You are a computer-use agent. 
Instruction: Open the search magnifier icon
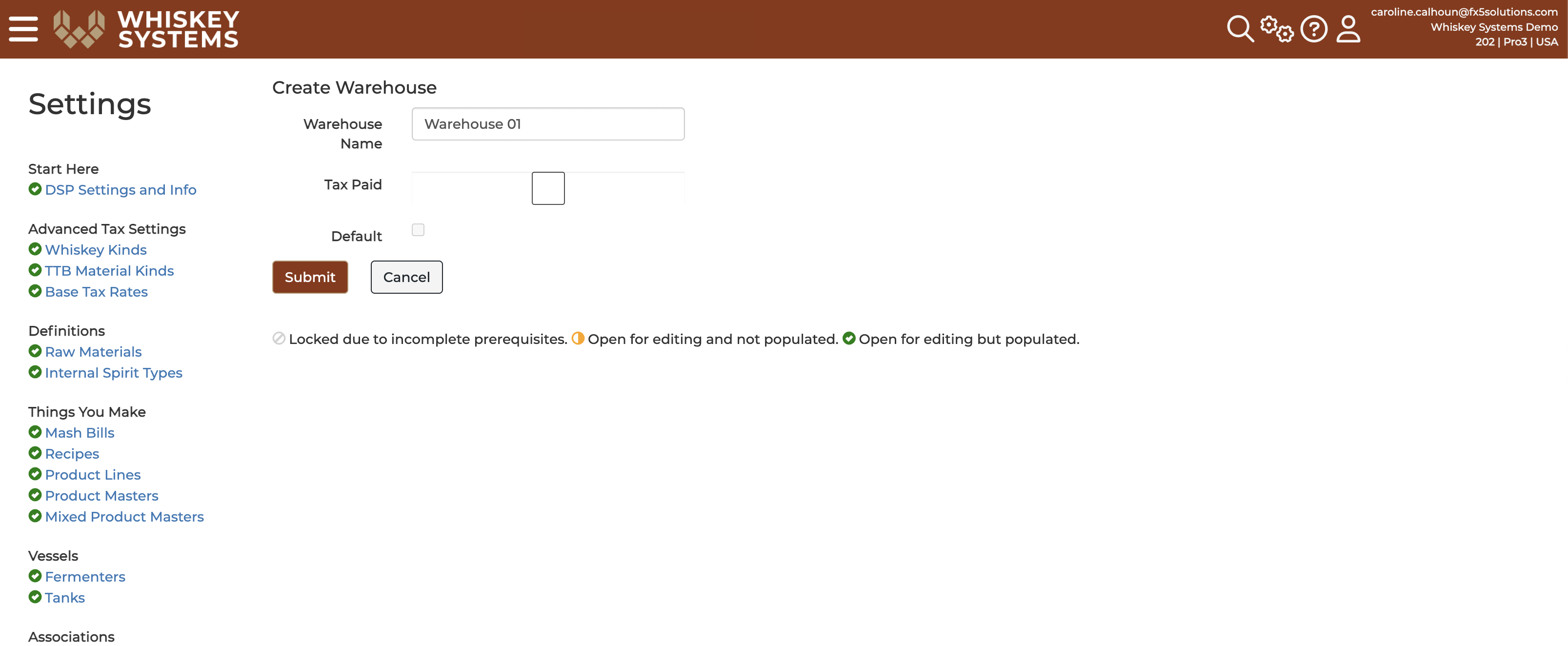[1240, 29]
